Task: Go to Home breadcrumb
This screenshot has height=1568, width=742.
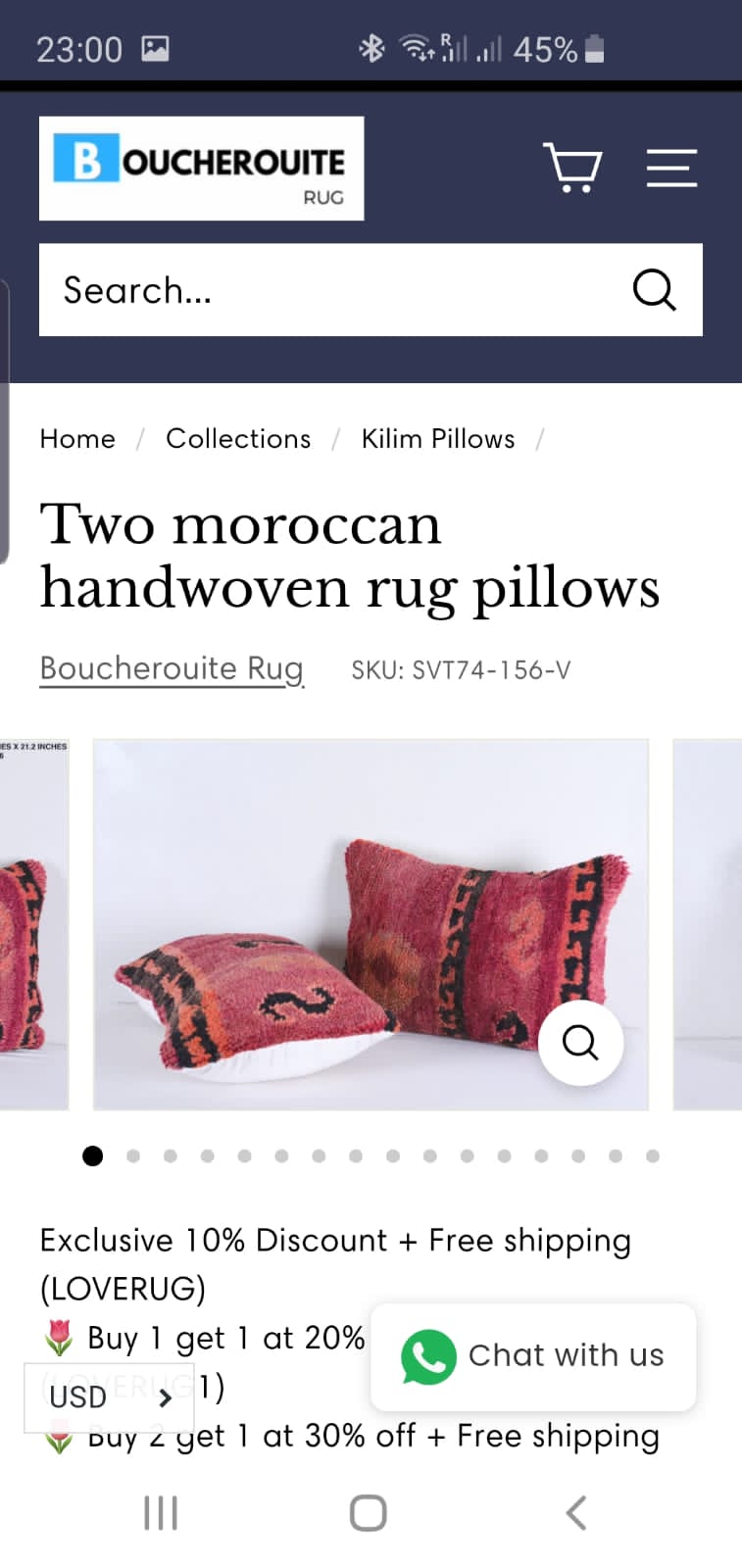Action: [77, 438]
